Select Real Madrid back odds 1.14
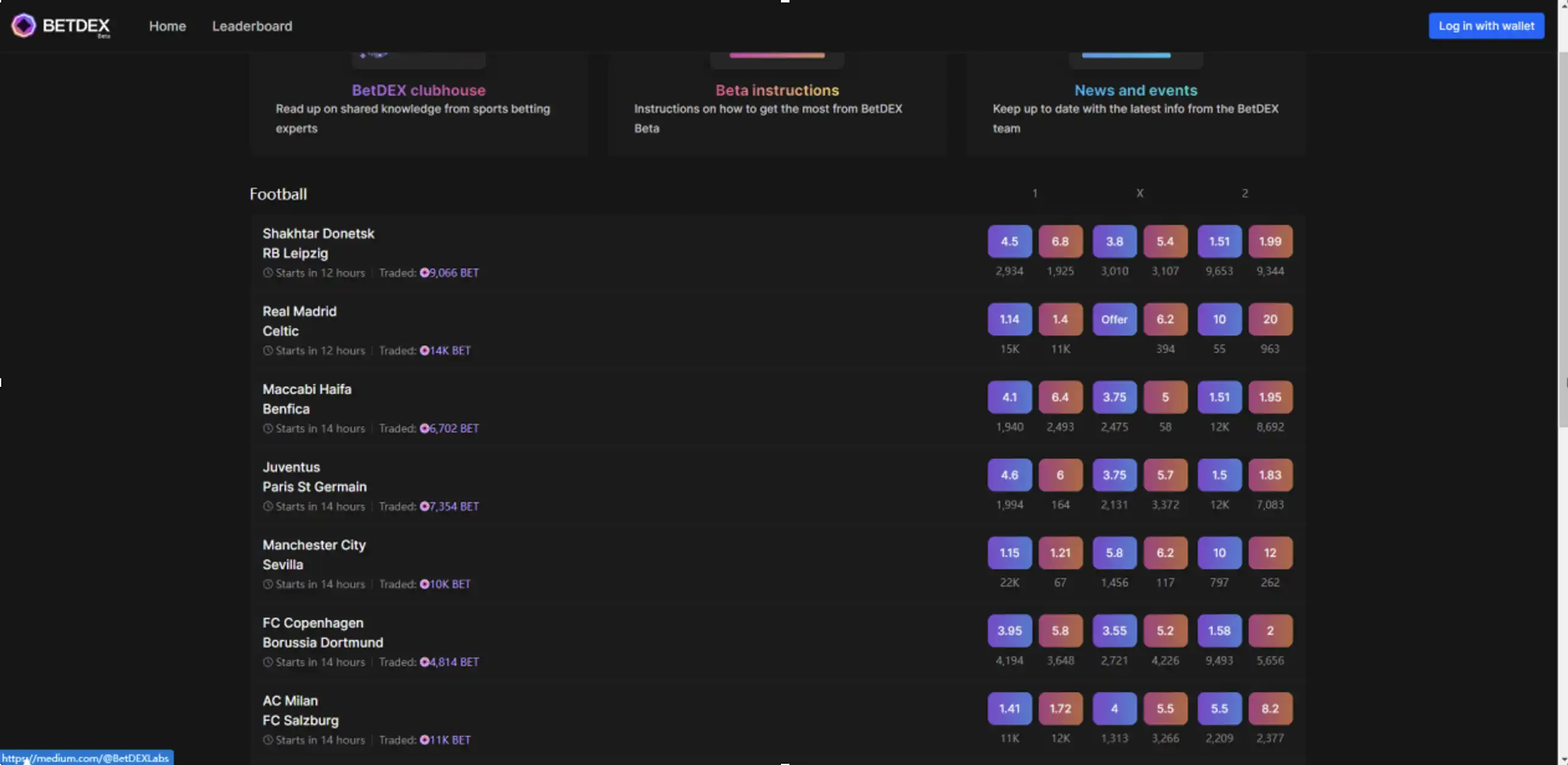Viewport: 1568px width, 765px height. click(x=1009, y=319)
